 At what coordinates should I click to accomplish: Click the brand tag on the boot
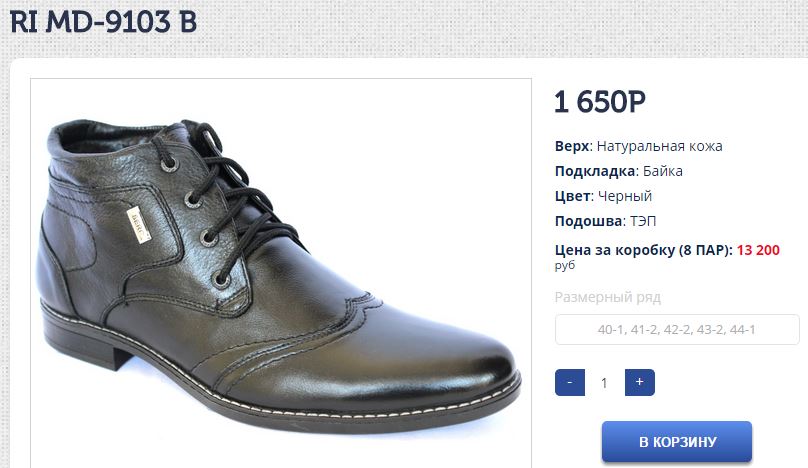coord(138,225)
